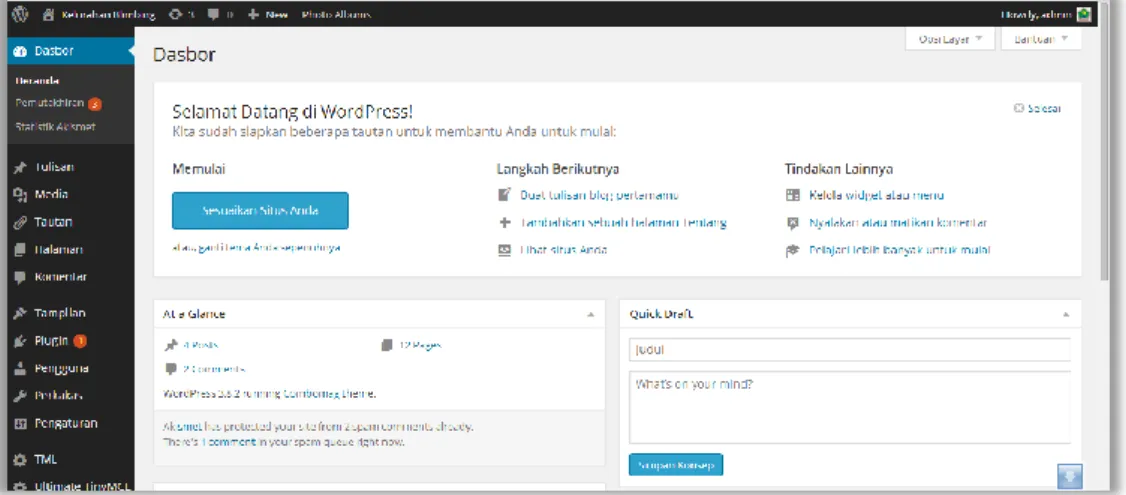Open the 12 Pages link

click(x=420, y=345)
